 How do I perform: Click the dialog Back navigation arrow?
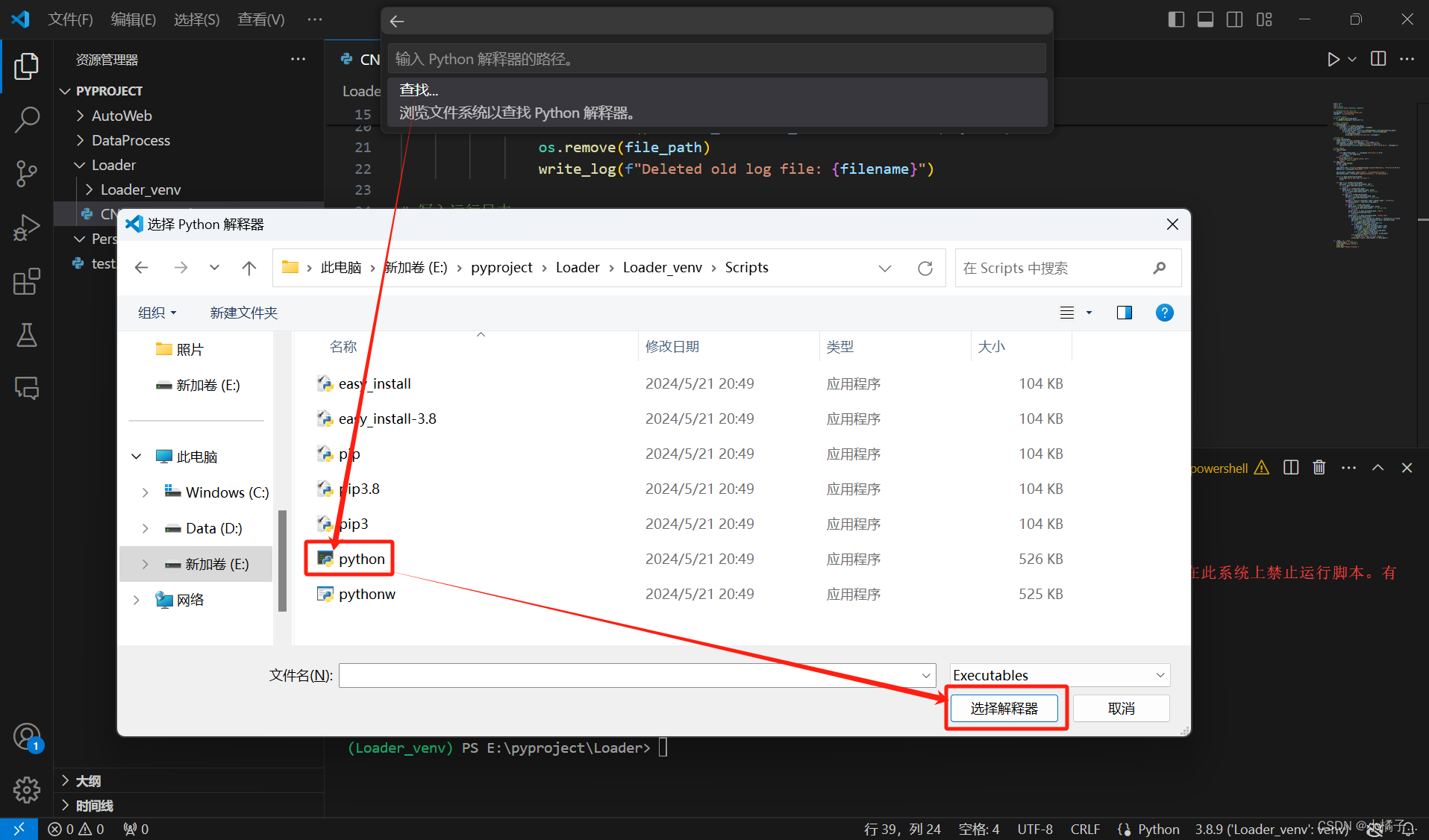pyautogui.click(x=141, y=268)
